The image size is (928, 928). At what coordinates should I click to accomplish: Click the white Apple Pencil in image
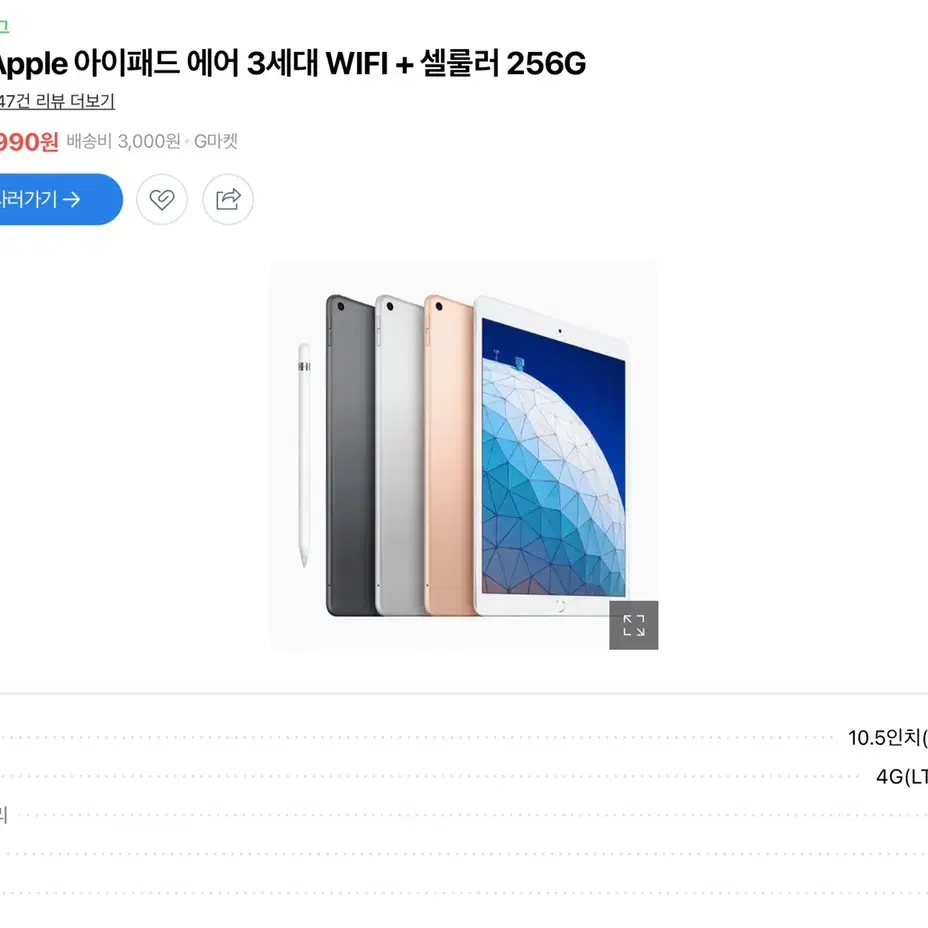[x=304, y=455]
